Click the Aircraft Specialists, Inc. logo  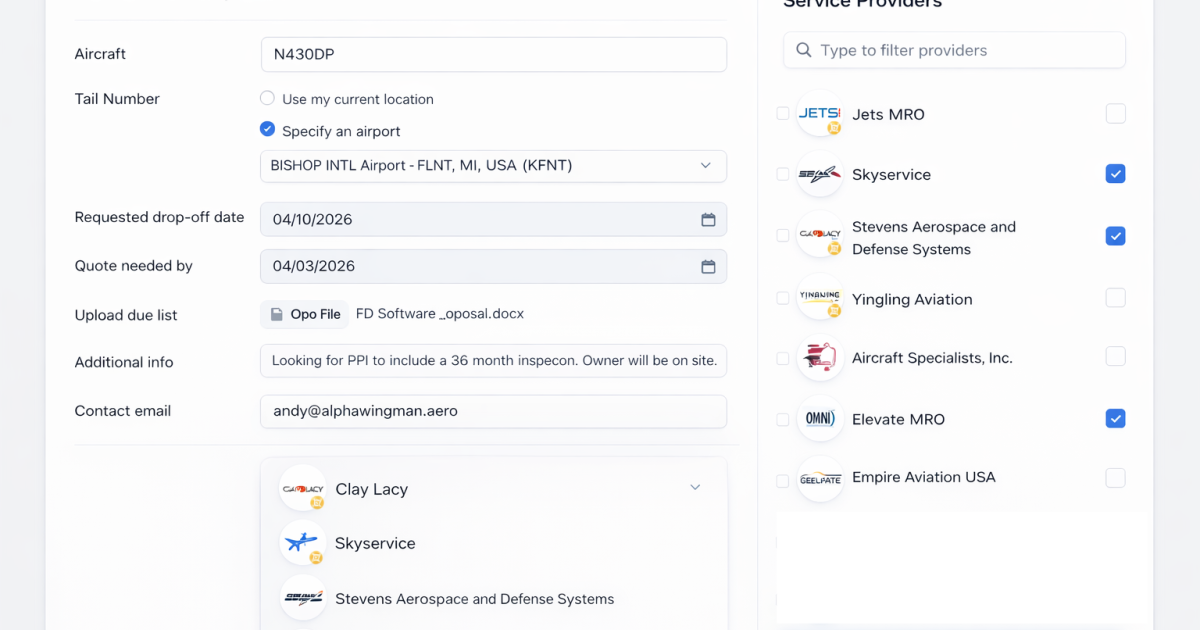(820, 356)
